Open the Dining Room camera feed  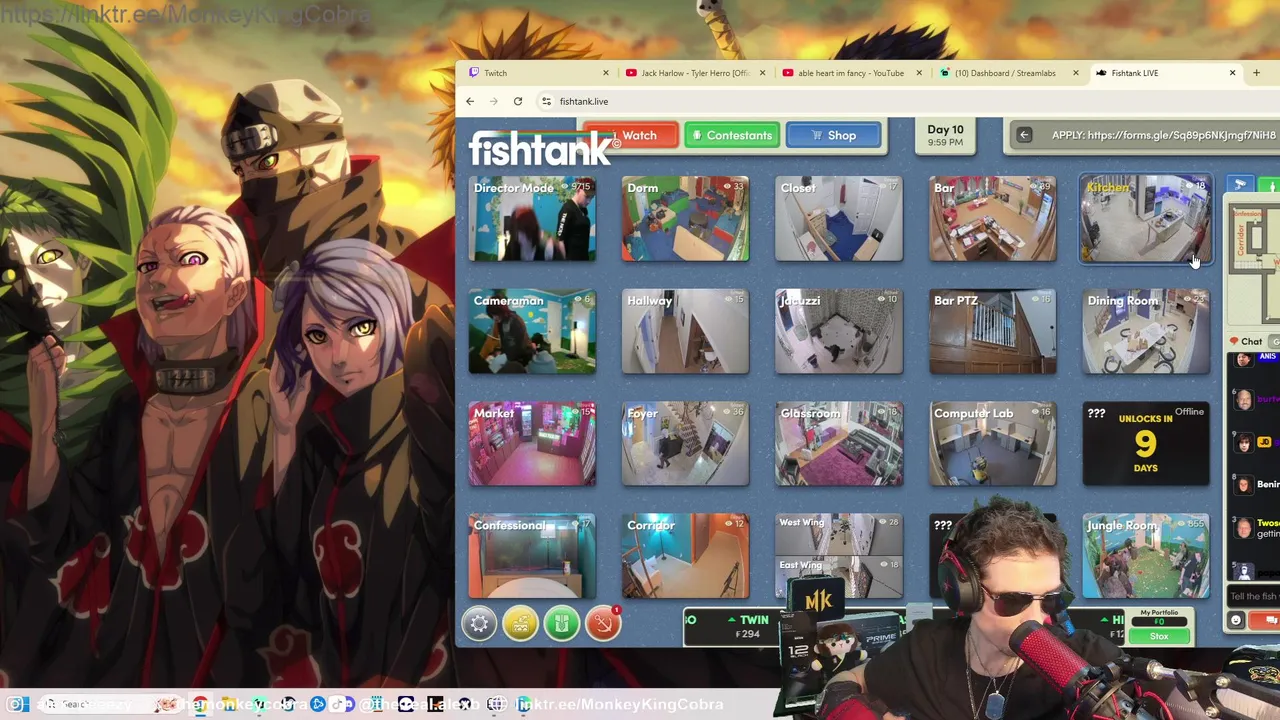click(1146, 332)
